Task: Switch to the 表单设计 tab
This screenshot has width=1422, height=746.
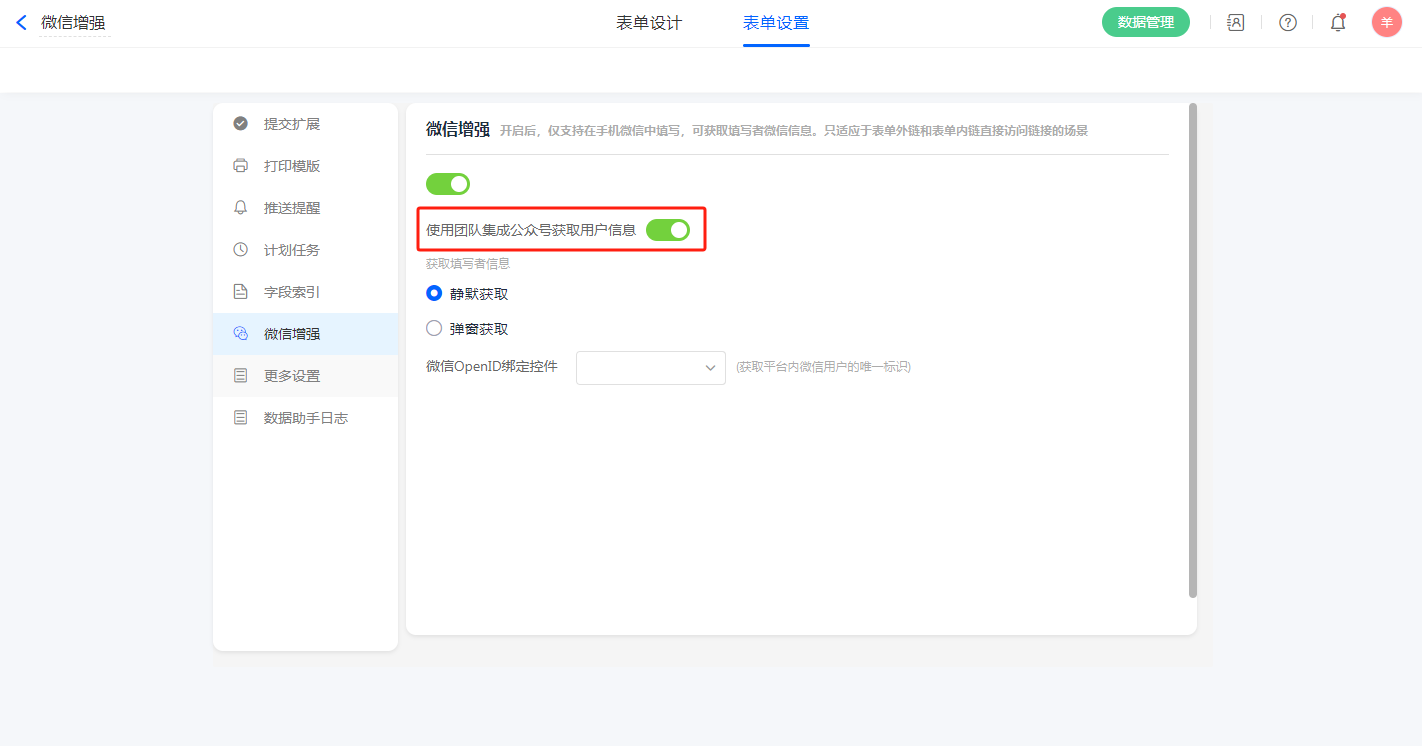Action: click(649, 23)
